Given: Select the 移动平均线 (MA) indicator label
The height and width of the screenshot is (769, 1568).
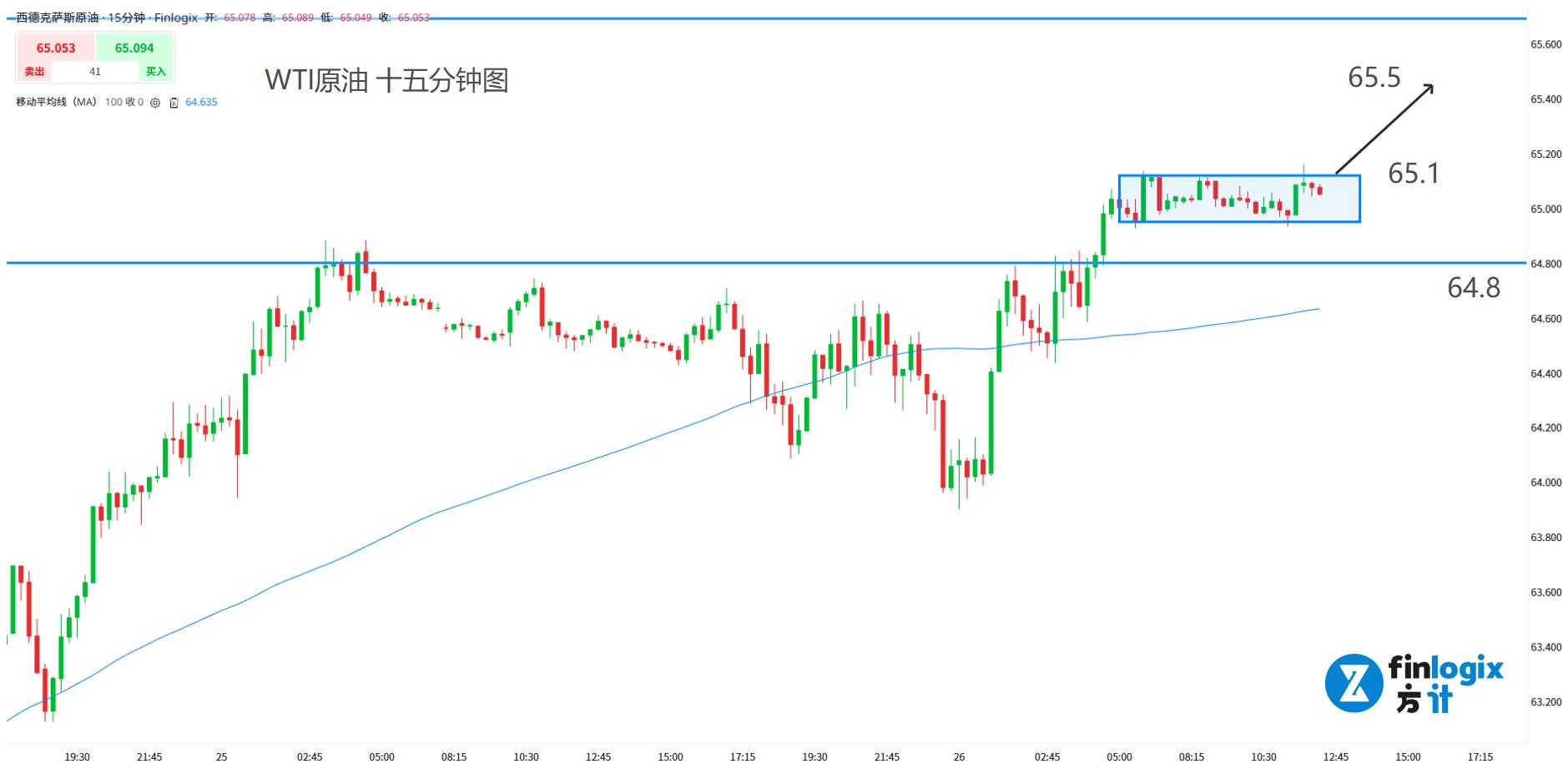Looking at the screenshot, I should point(57,102).
